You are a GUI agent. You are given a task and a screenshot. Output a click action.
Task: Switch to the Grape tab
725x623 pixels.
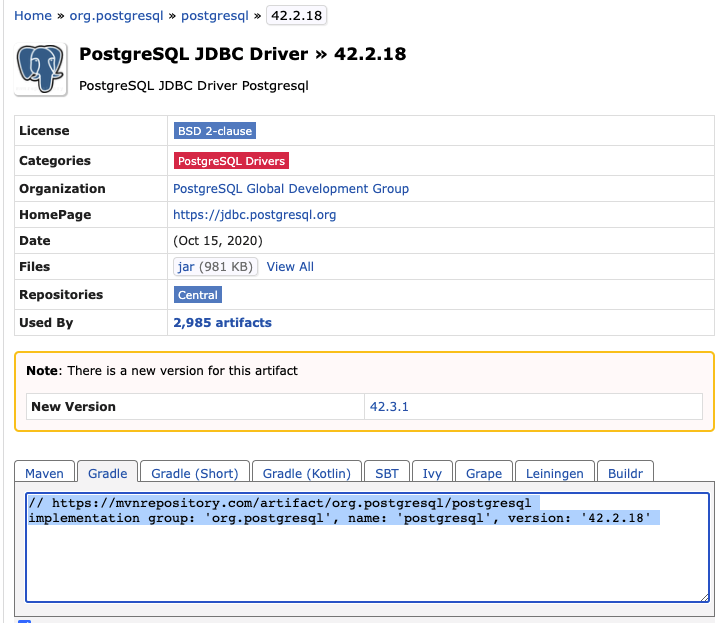point(484,473)
